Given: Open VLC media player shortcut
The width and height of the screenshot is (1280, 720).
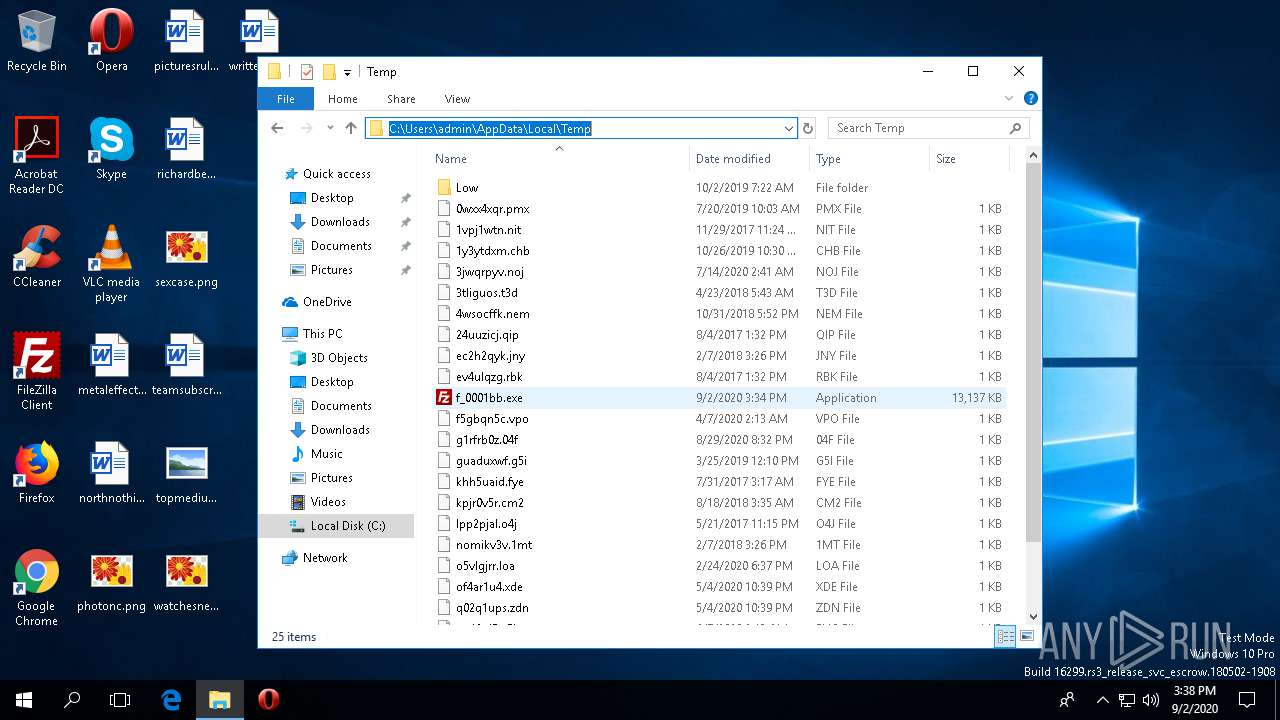Looking at the screenshot, I should point(111,263).
